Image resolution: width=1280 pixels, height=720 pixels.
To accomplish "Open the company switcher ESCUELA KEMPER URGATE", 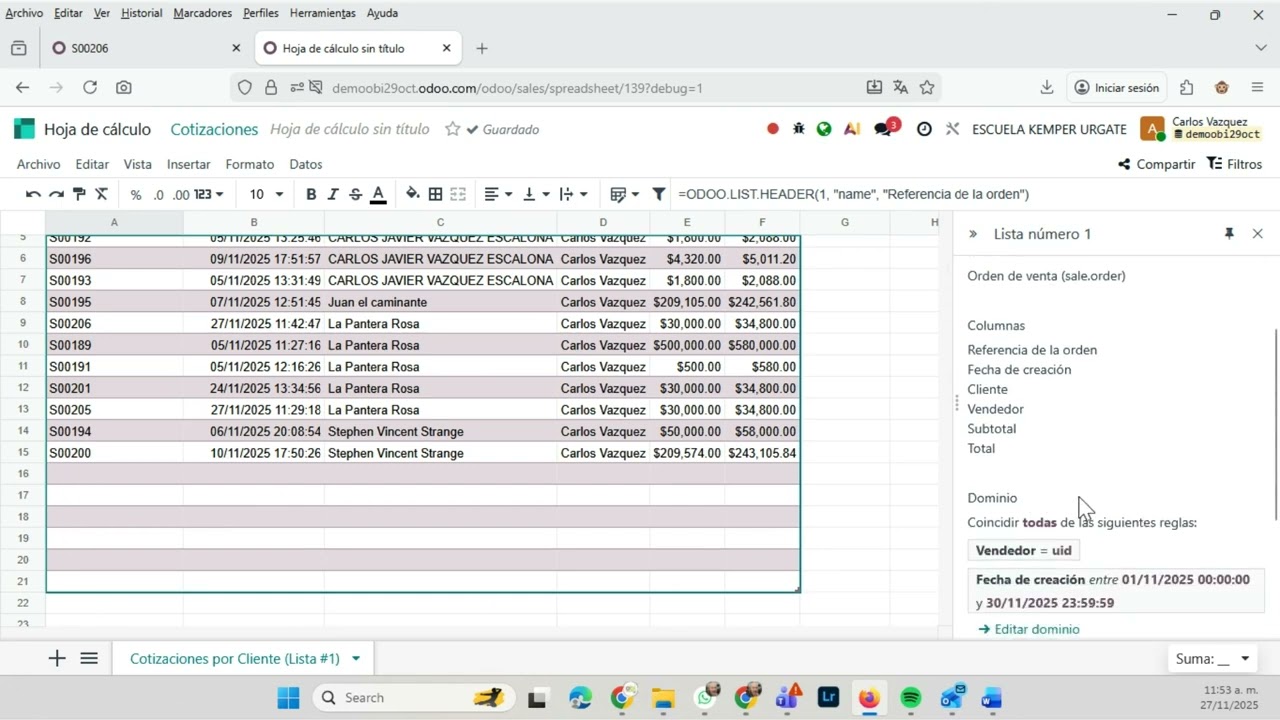I will (x=1049, y=129).
